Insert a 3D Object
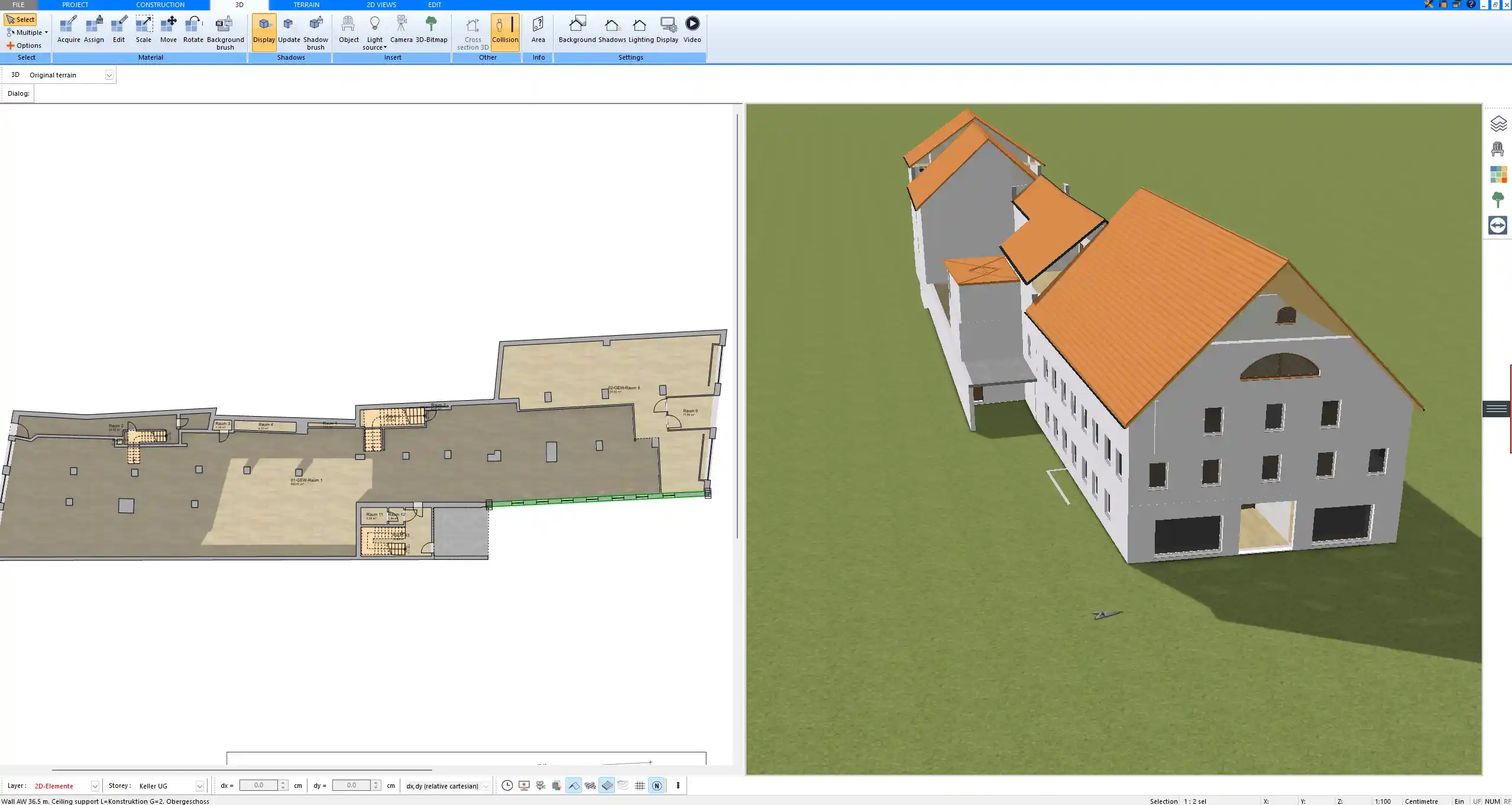Viewport: 1512px width, 805px height. pos(349,30)
